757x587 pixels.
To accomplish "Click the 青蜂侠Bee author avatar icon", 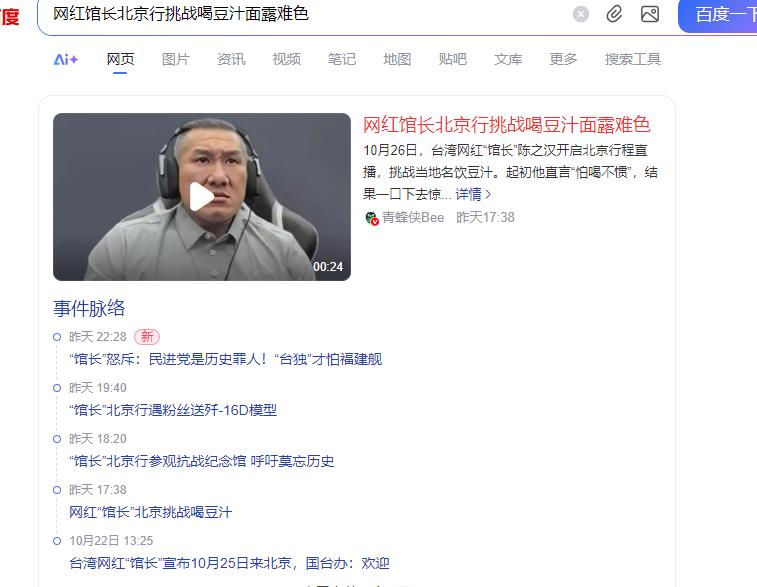I will coord(371,218).
